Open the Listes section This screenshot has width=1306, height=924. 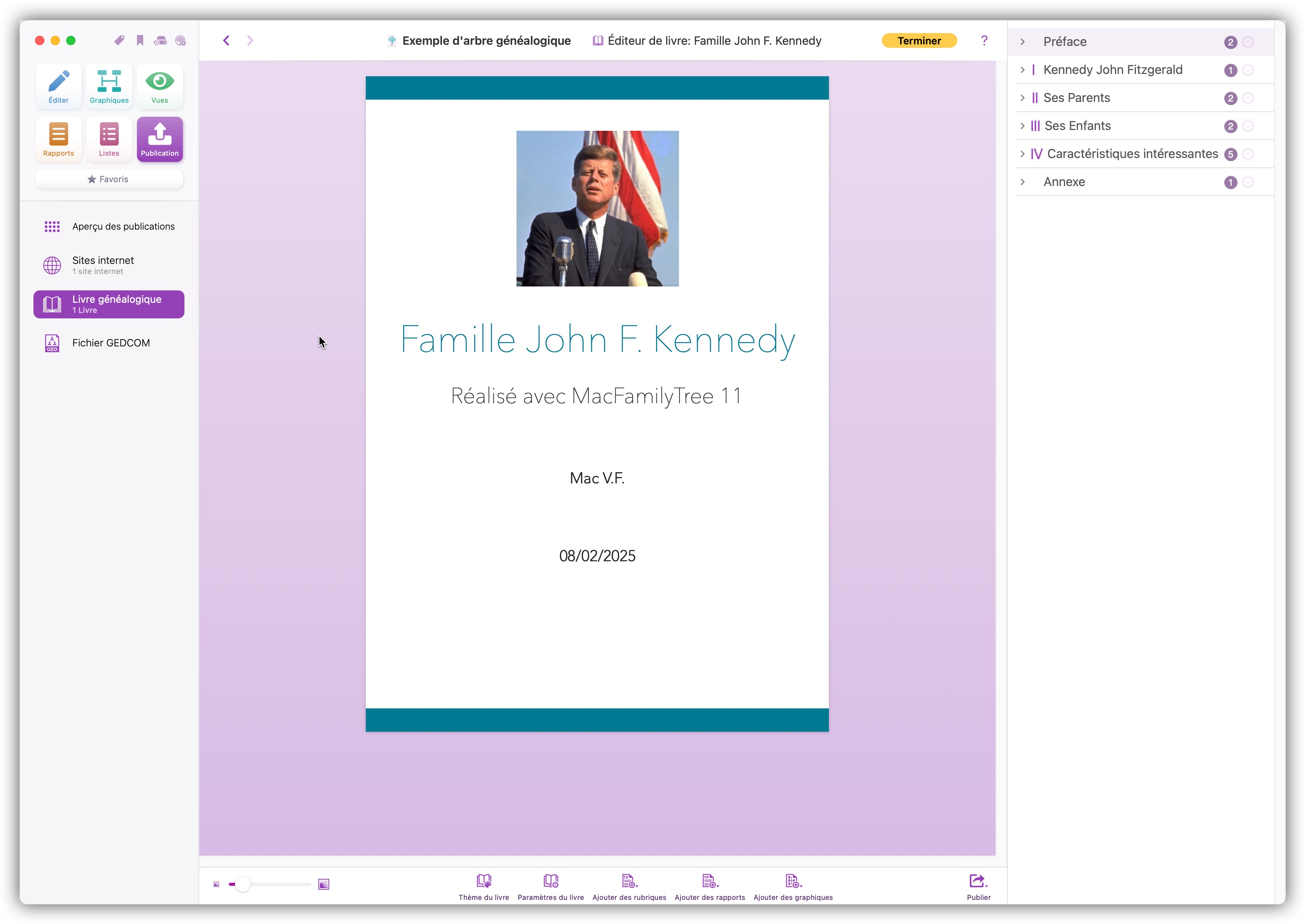point(109,139)
